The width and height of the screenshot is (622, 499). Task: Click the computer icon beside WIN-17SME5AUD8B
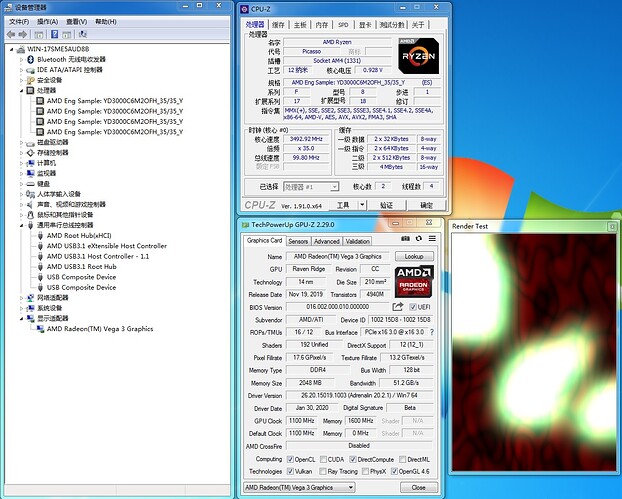pos(21,49)
